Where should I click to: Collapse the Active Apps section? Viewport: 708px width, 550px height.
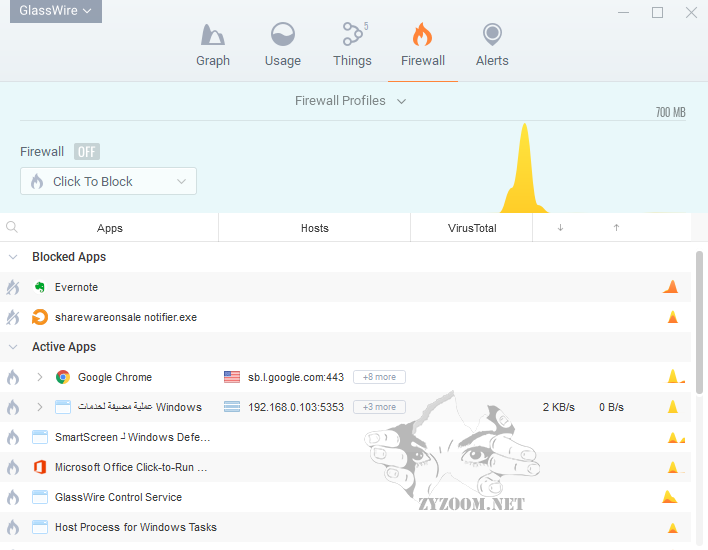(x=13, y=347)
